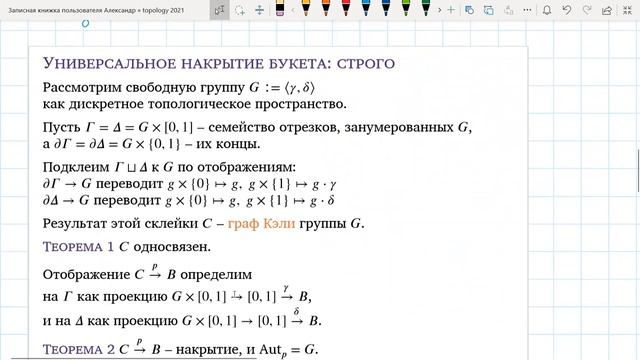Click the small blue ink mark above the note
640x360 pixels.
(85, 24)
